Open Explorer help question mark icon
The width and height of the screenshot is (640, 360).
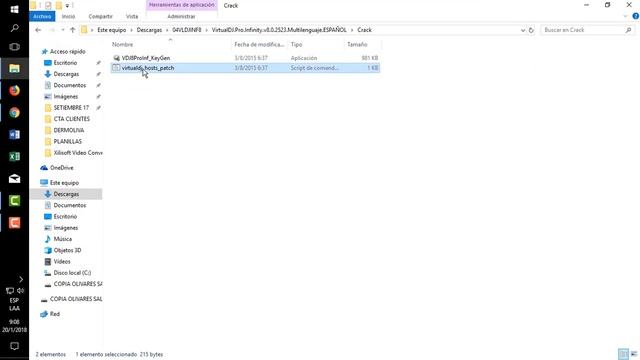click(x=635, y=16)
